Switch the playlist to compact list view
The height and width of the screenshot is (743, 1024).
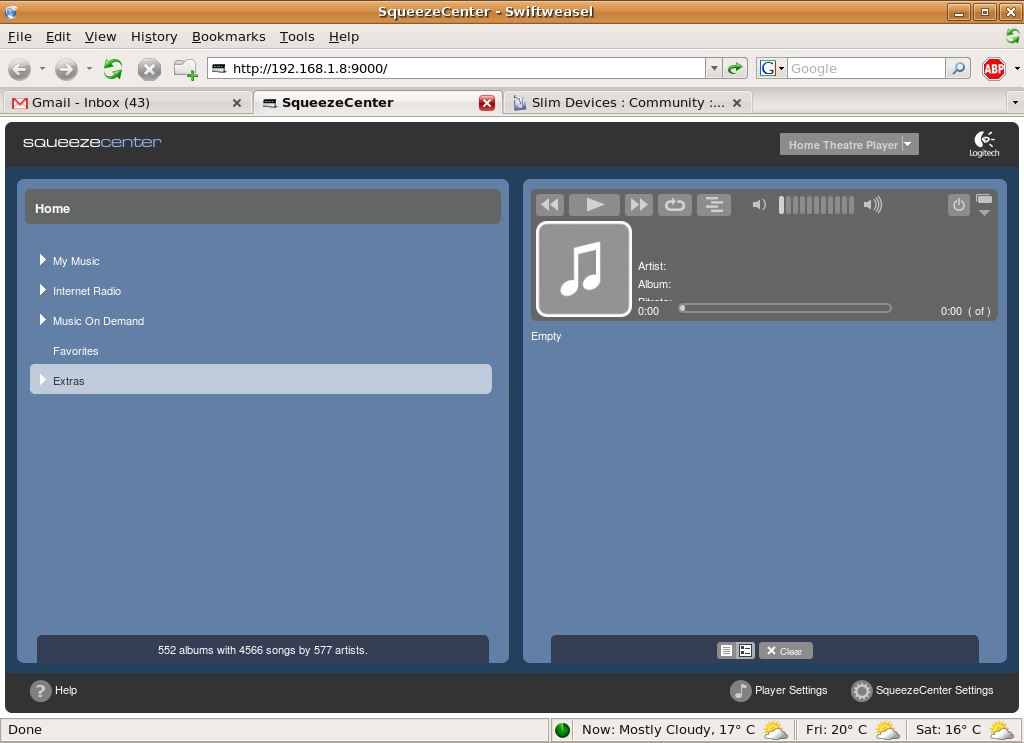(726, 651)
